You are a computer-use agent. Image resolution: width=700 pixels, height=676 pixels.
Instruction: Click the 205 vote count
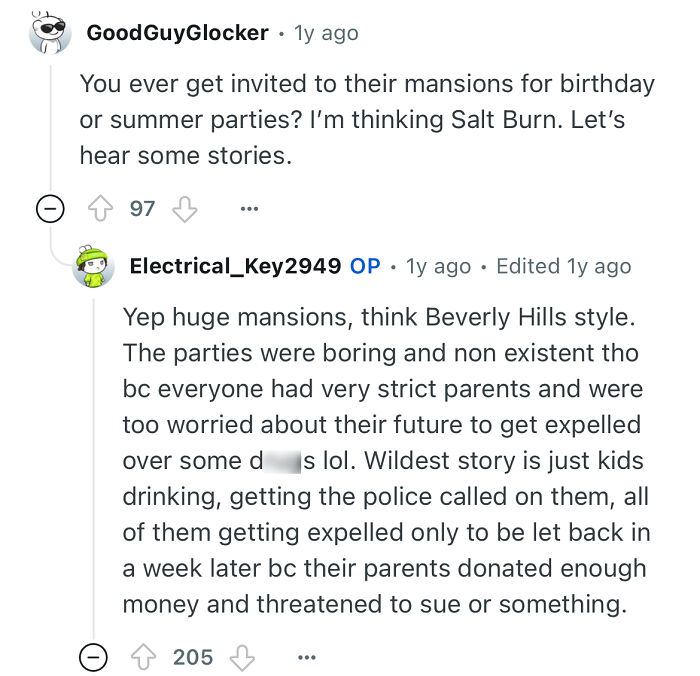tap(193, 656)
